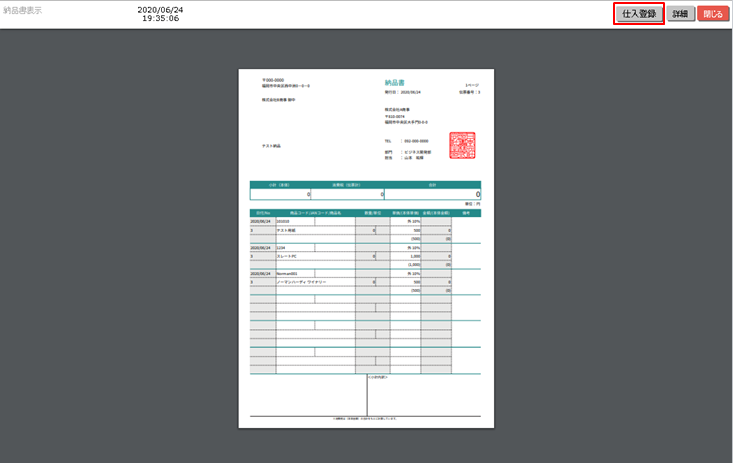The image size is (733, 463).
Task: Click the テスト納品 subject text
Action: click(271, 146)
